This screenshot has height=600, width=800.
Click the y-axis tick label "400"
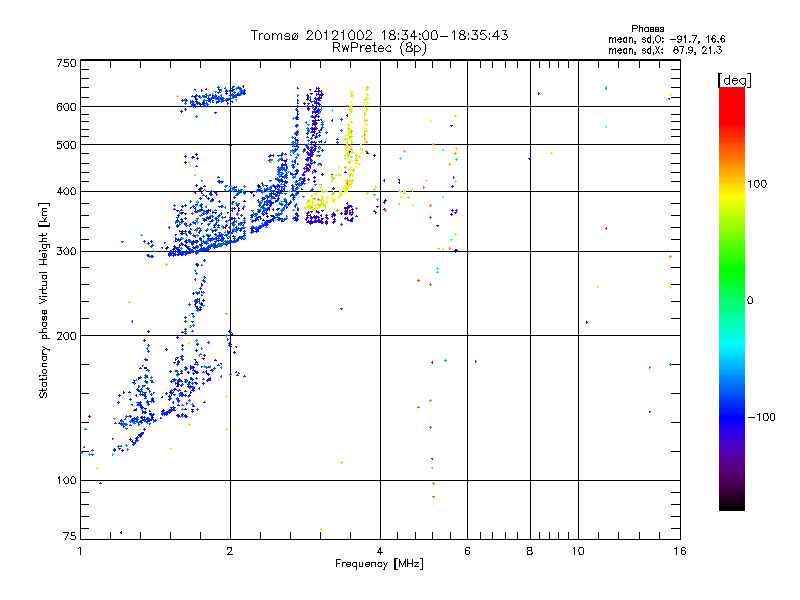point(66,191)
